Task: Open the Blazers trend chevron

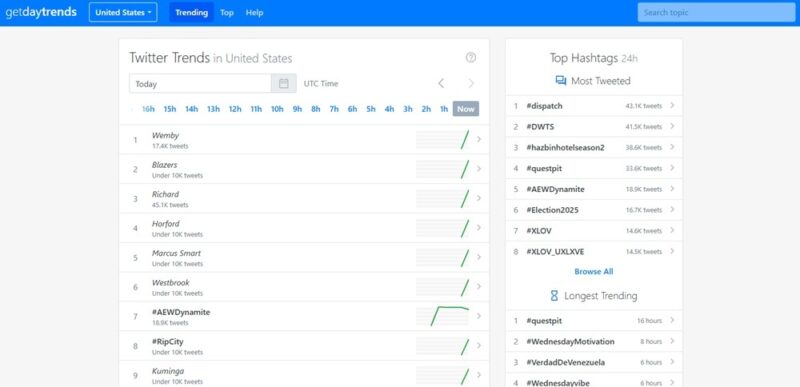Action: point(479,169)
